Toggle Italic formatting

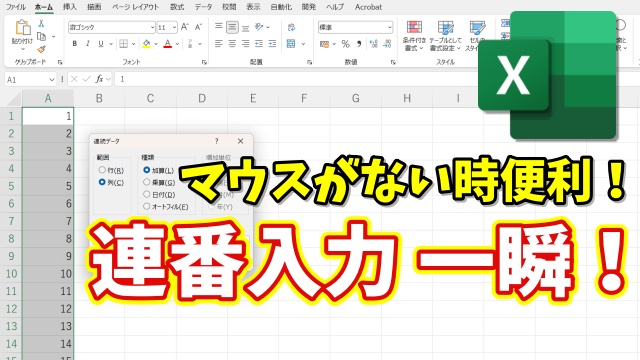pos(87,44)
